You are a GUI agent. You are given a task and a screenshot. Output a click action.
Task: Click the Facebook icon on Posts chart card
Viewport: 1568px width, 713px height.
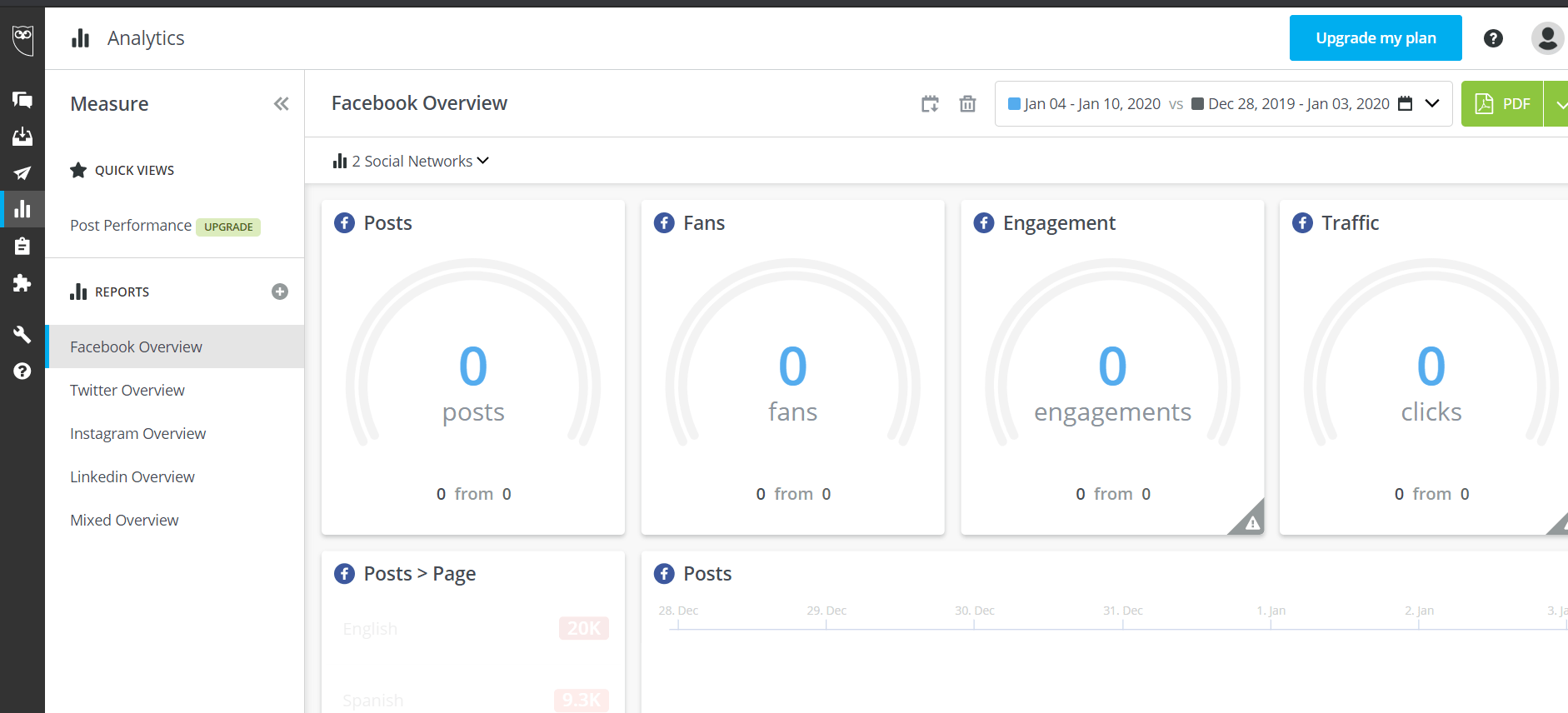[664, 574]
